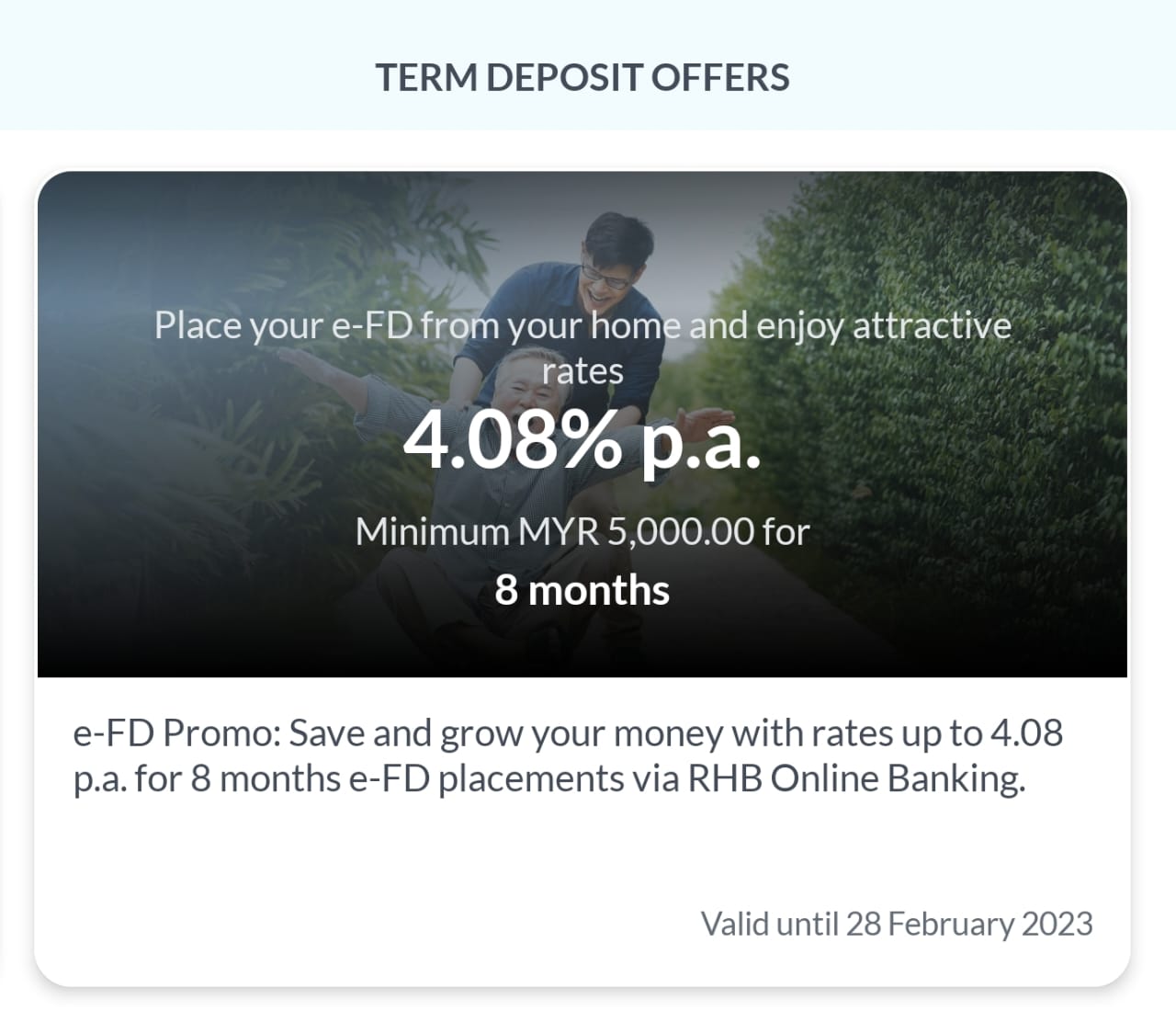Click the word 'rates' under the banner headline
Screen dimensions: 1176x1033
pos(582,372)
